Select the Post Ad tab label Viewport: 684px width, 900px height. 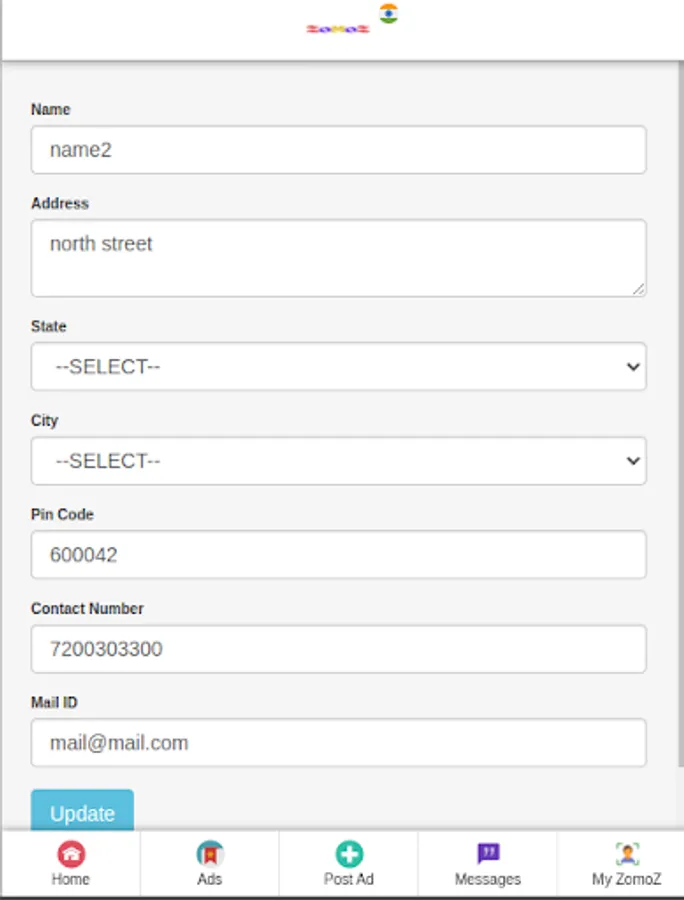point(349,879)
